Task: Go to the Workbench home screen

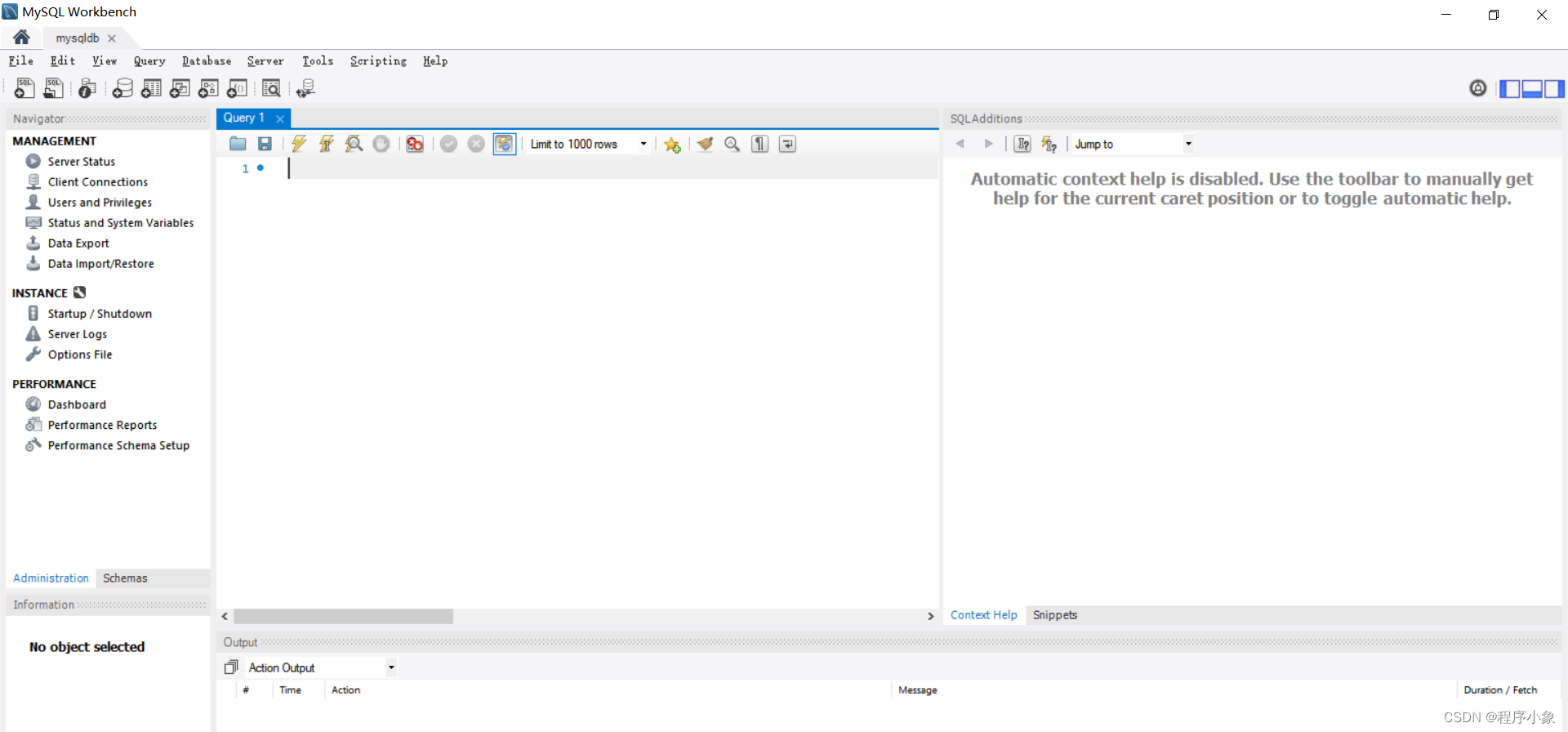Action: 22,38
